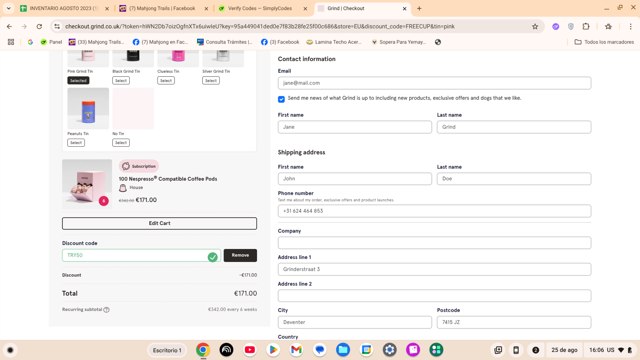Select the Peanuts Tin
This screenshot has height=360, width=640.
coord(76,142)
